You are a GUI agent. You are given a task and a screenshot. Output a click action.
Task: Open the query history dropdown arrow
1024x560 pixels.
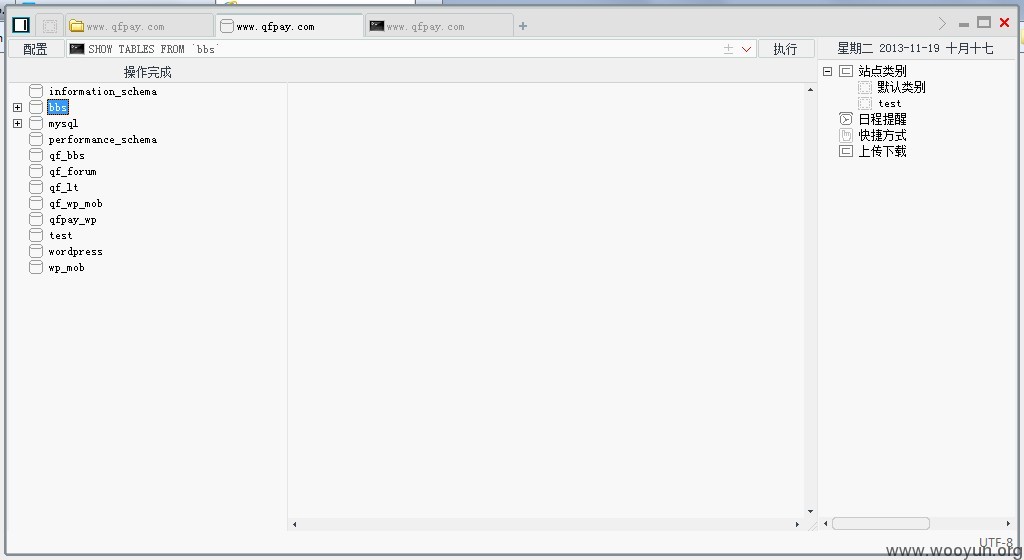point(746,49)
